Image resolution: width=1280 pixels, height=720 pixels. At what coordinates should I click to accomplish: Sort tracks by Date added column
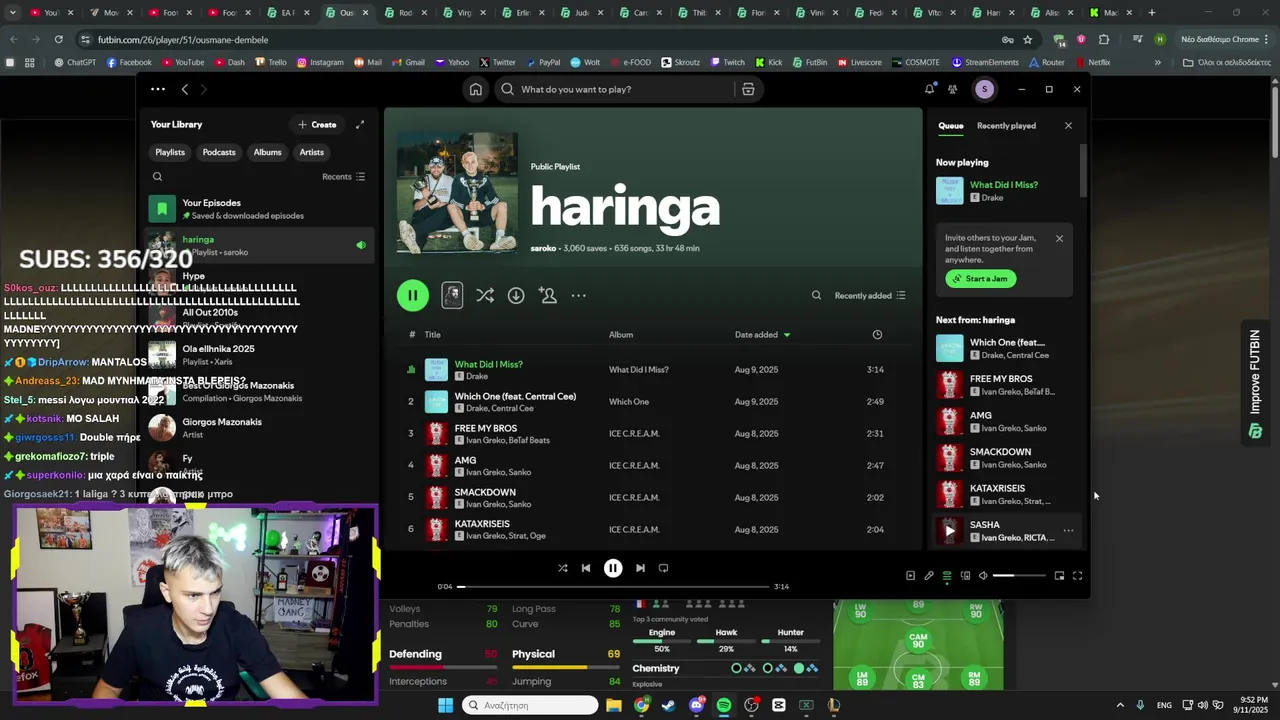pos(762,335)
